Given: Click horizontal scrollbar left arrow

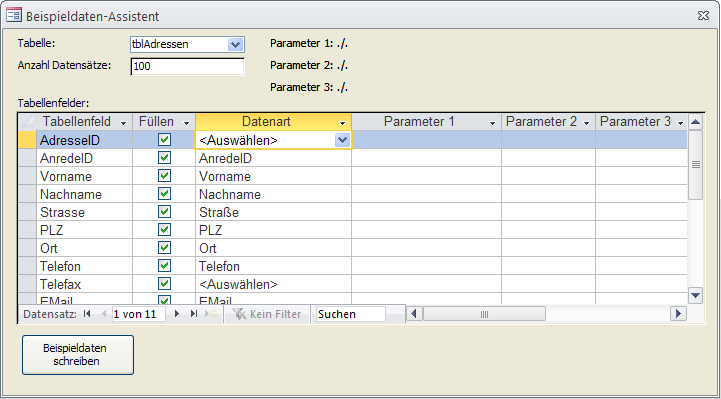Looking at the screenshot, I should pos(414,314).
